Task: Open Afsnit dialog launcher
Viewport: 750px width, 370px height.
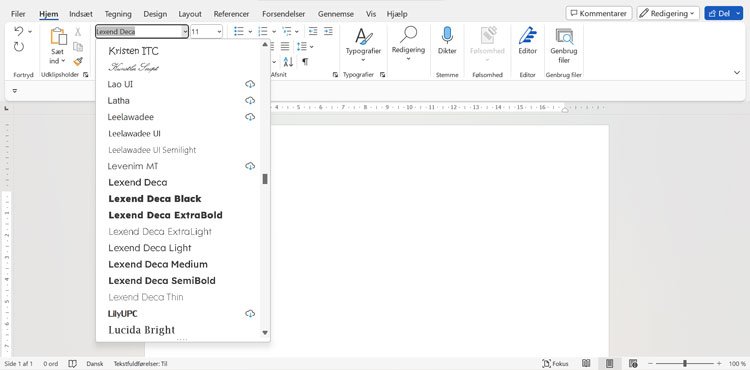Action: pos(335,75)
